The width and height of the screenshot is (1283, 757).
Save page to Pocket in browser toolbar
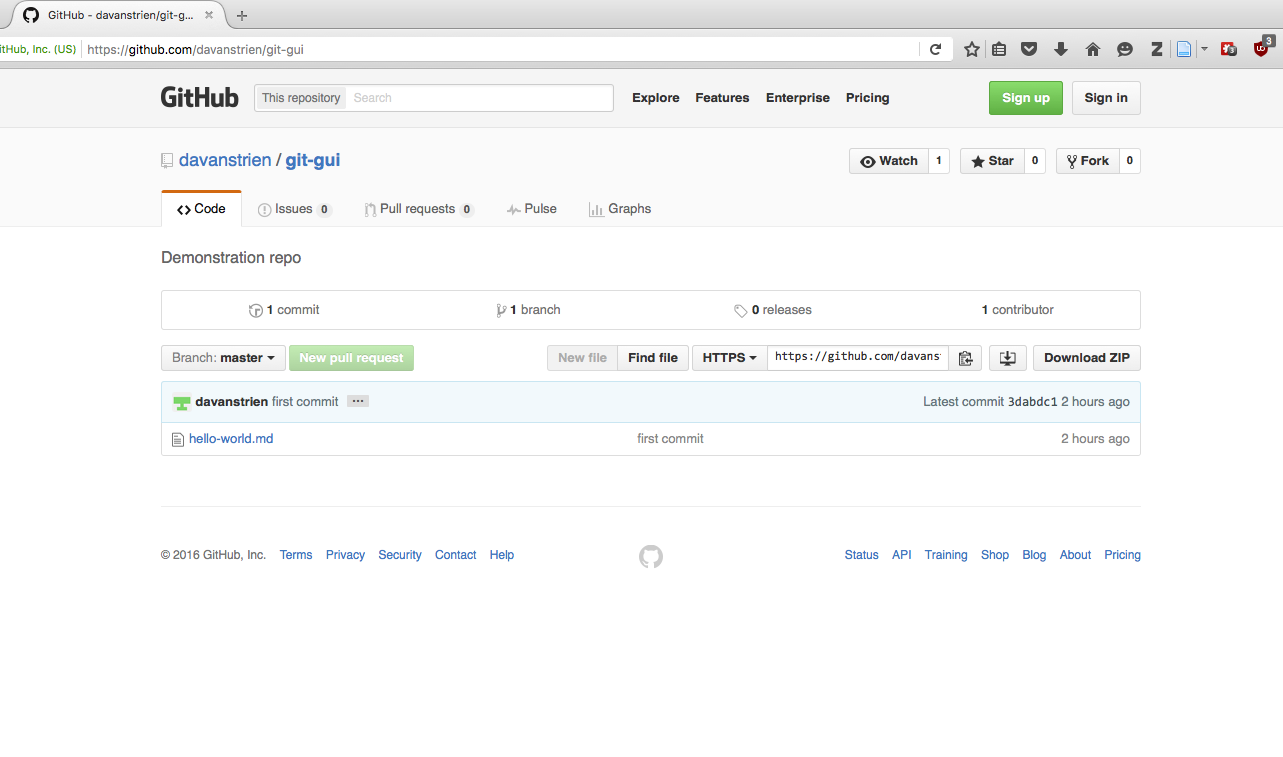1029,48
